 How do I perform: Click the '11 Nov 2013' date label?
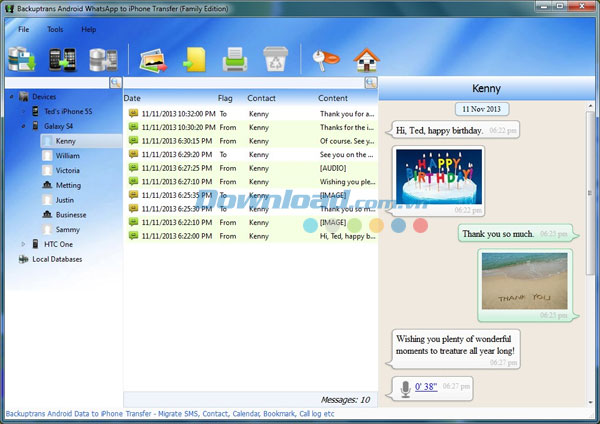pos(481,109)
